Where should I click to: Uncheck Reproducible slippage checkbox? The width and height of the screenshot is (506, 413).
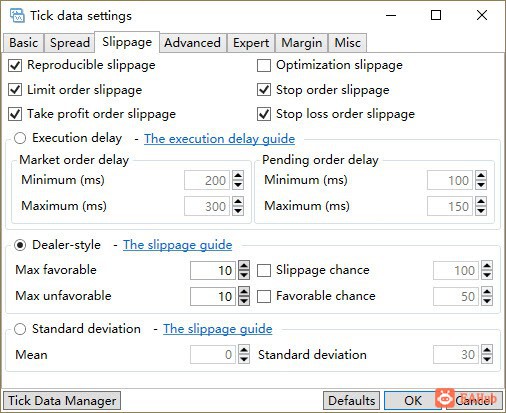tap(15, 65)
